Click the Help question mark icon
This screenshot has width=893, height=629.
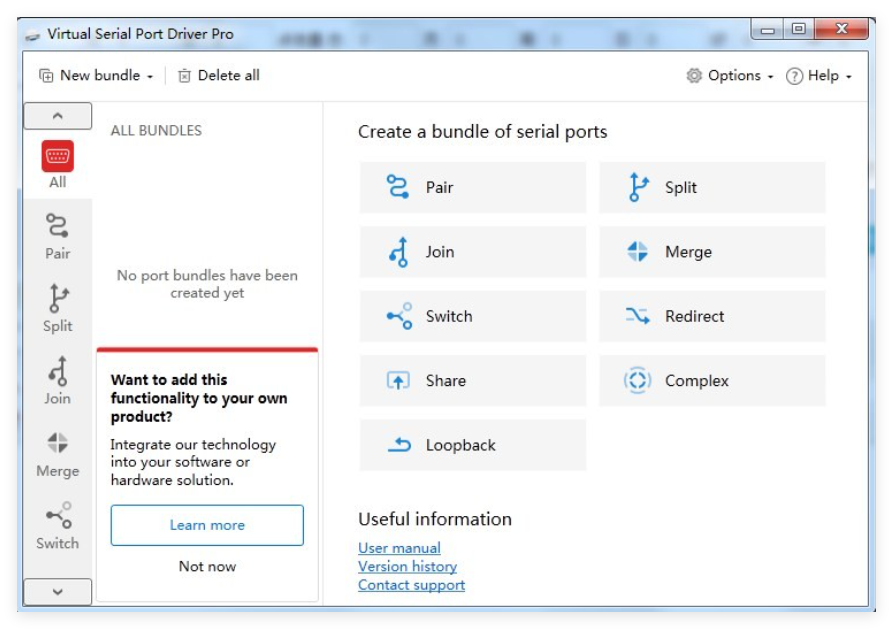tap(794, 76)
